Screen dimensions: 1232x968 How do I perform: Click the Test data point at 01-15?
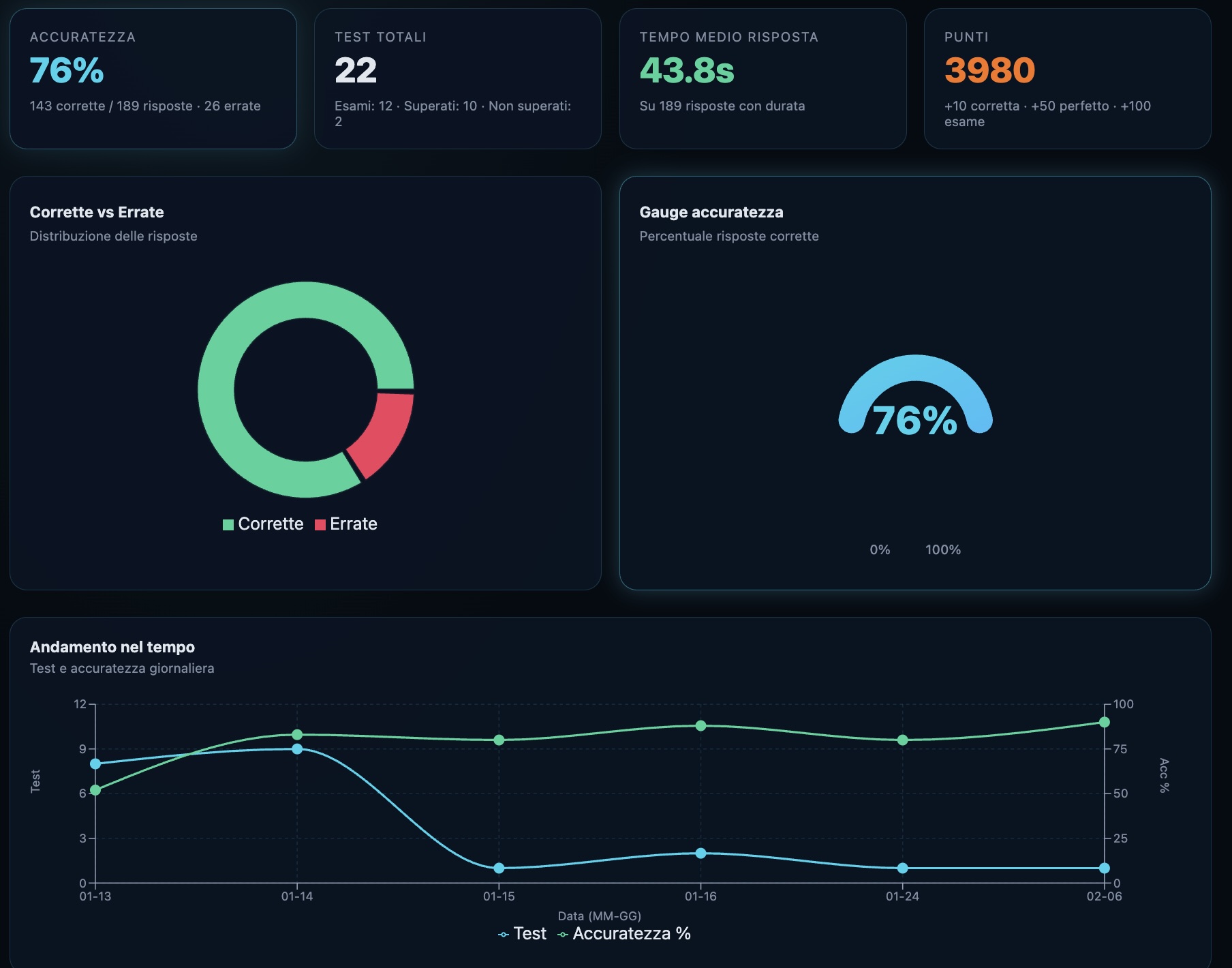pos(499,868)
